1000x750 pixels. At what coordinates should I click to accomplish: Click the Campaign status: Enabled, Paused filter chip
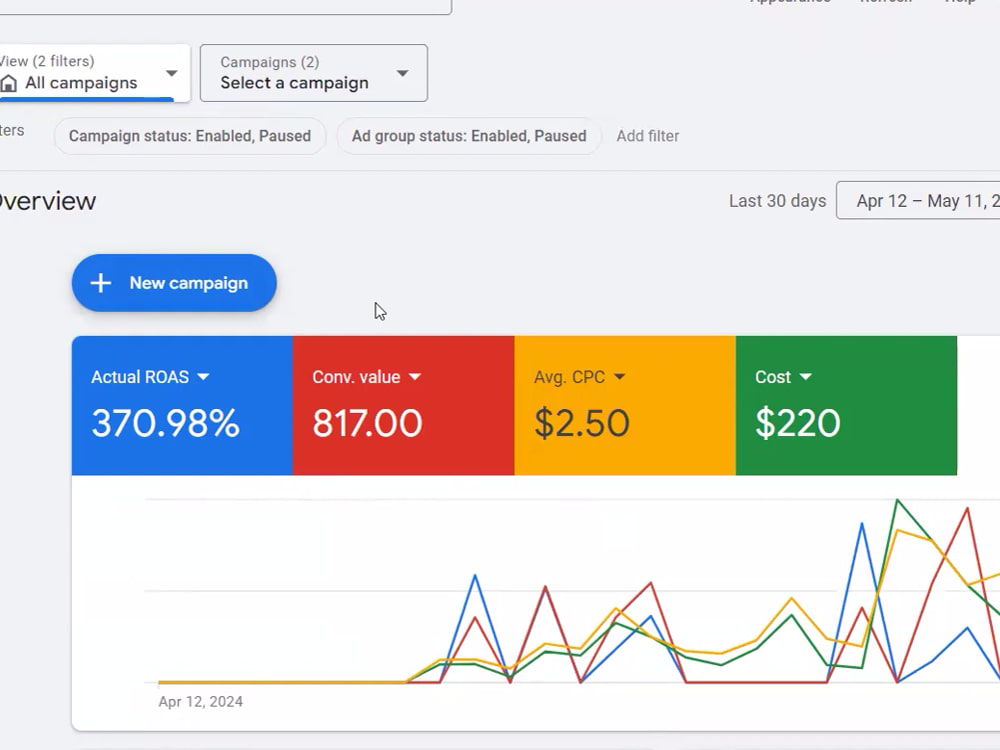click(190, 136)
